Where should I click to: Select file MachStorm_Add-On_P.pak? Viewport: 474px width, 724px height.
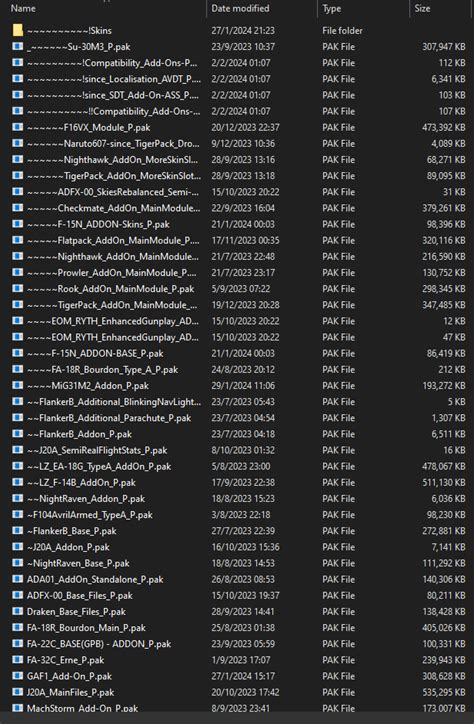[x=82, y=708]
